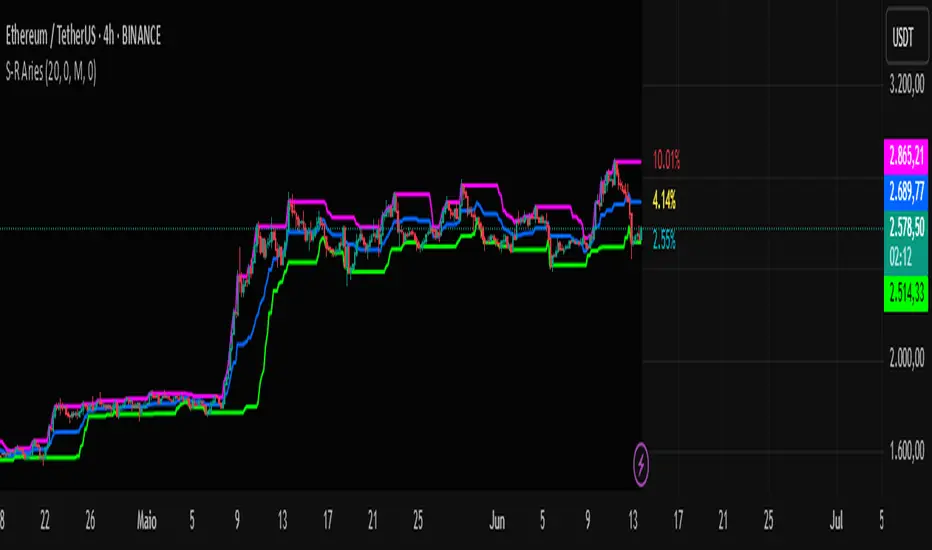Viewport: 932px width, 550px height.
Task: Click the magenta 2.865,21 price label
Action: tap(906, 157)
